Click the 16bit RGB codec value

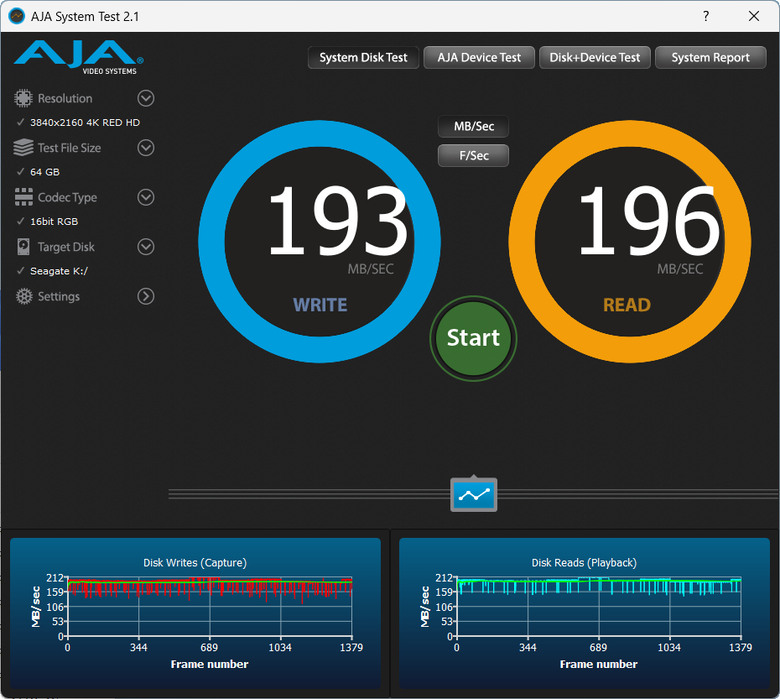tap(54, 221)
